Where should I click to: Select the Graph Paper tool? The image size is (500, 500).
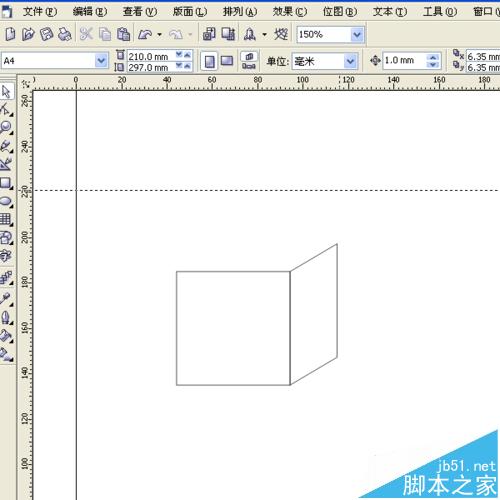(x=6, y=219)
